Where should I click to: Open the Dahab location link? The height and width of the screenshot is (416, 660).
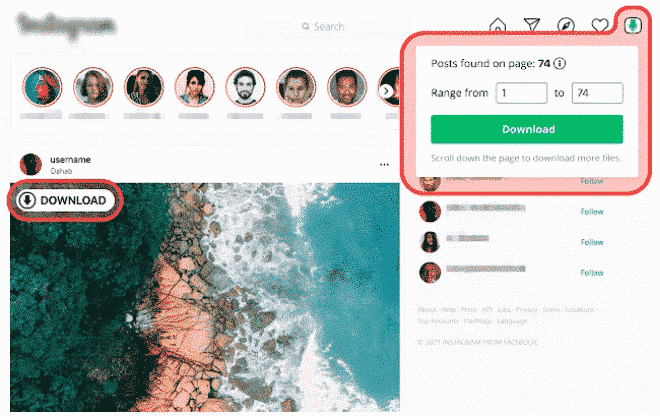coord(61,171)
